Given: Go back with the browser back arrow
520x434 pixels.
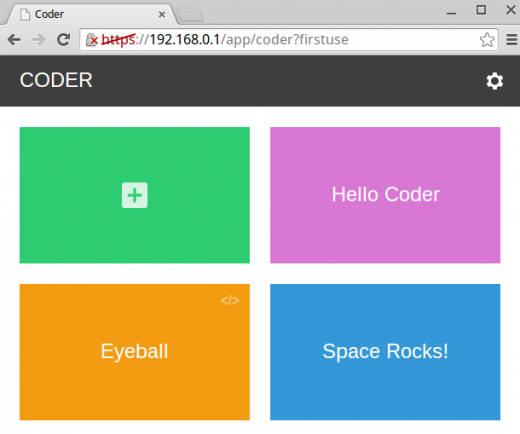Looking at the screenshot, I should coord(14,40).
